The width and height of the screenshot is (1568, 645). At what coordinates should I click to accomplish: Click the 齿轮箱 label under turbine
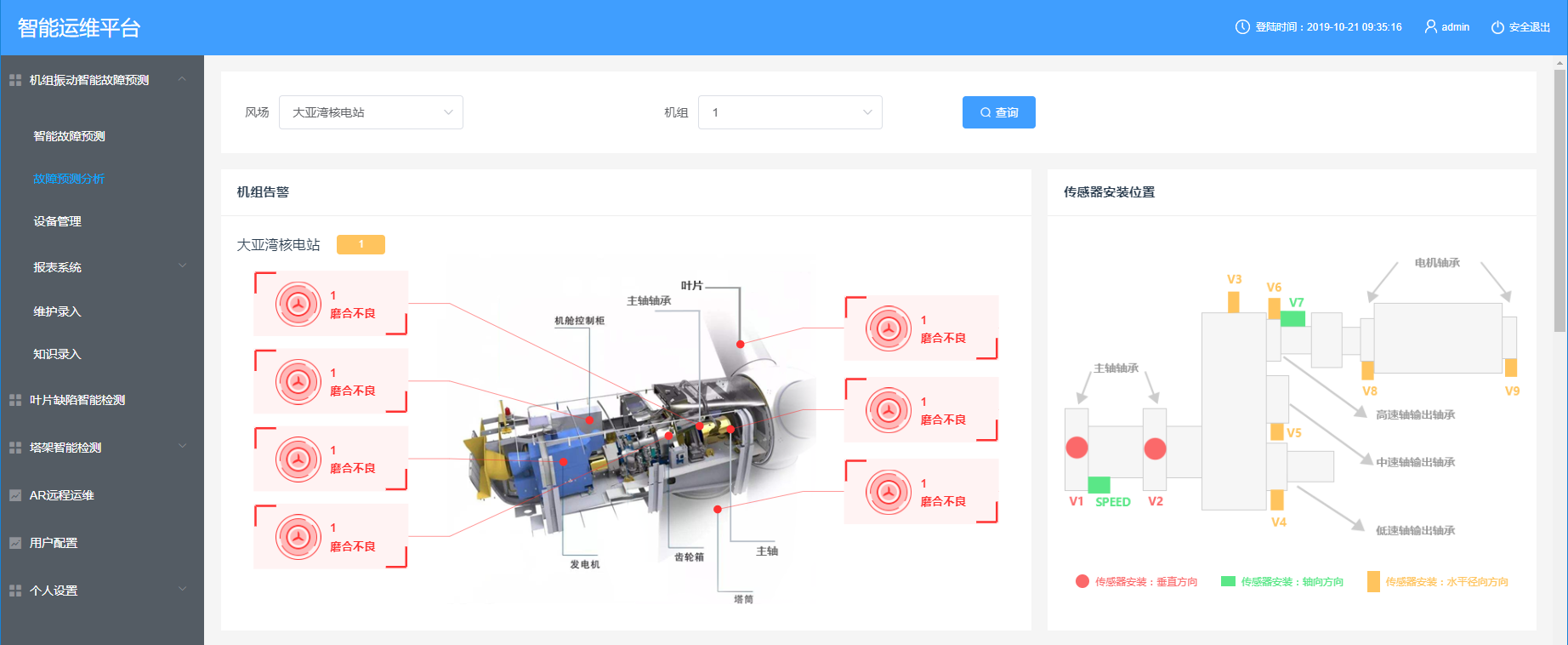pyautogui.click(x=689, y=557)
